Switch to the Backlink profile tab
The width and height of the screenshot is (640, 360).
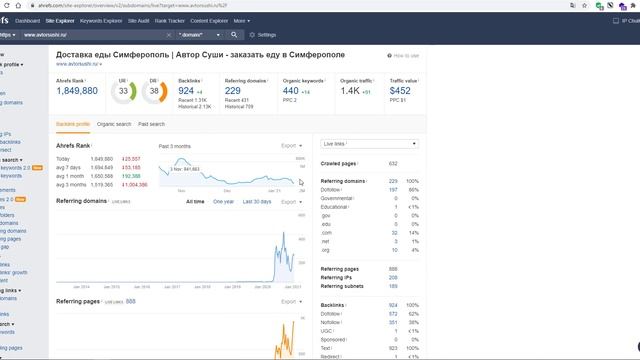tap(73, 124)
